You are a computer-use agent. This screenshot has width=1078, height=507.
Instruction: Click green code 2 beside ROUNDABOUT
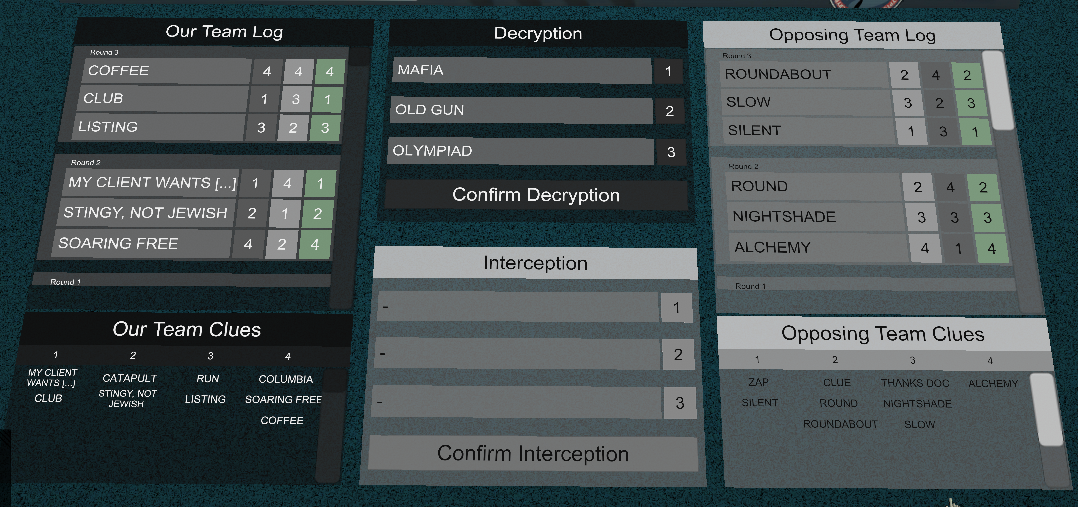pyautogui.click(x=967, y=76)
